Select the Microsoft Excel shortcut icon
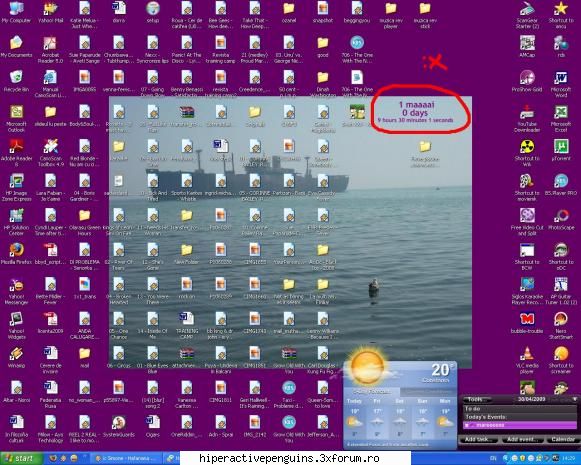This screenshot has width=581, height=465. (x=561, y=119)
